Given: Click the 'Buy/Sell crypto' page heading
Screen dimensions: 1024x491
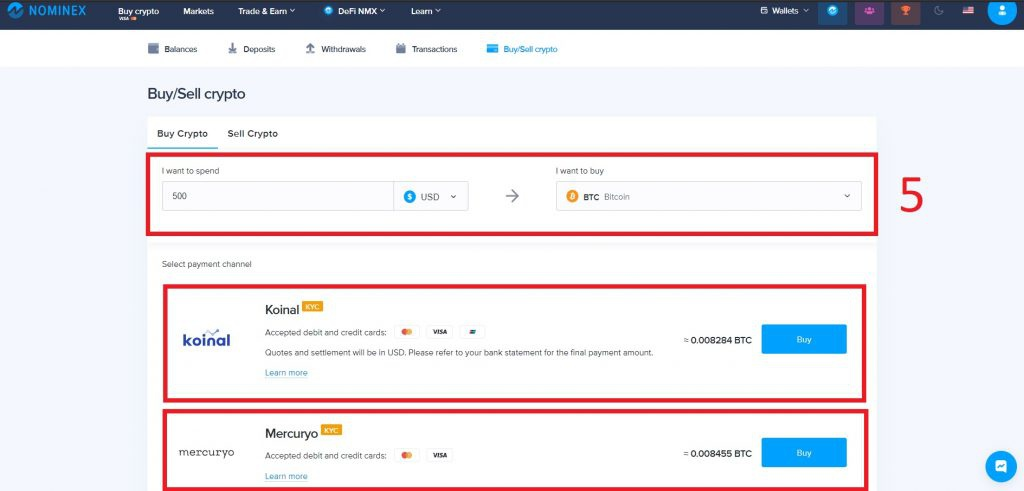Looking at the screenshot, I should coord(197,94).
